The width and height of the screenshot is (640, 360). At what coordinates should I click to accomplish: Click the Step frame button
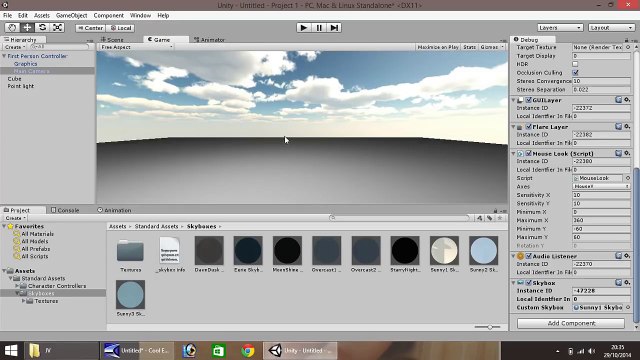pos(334,27)
